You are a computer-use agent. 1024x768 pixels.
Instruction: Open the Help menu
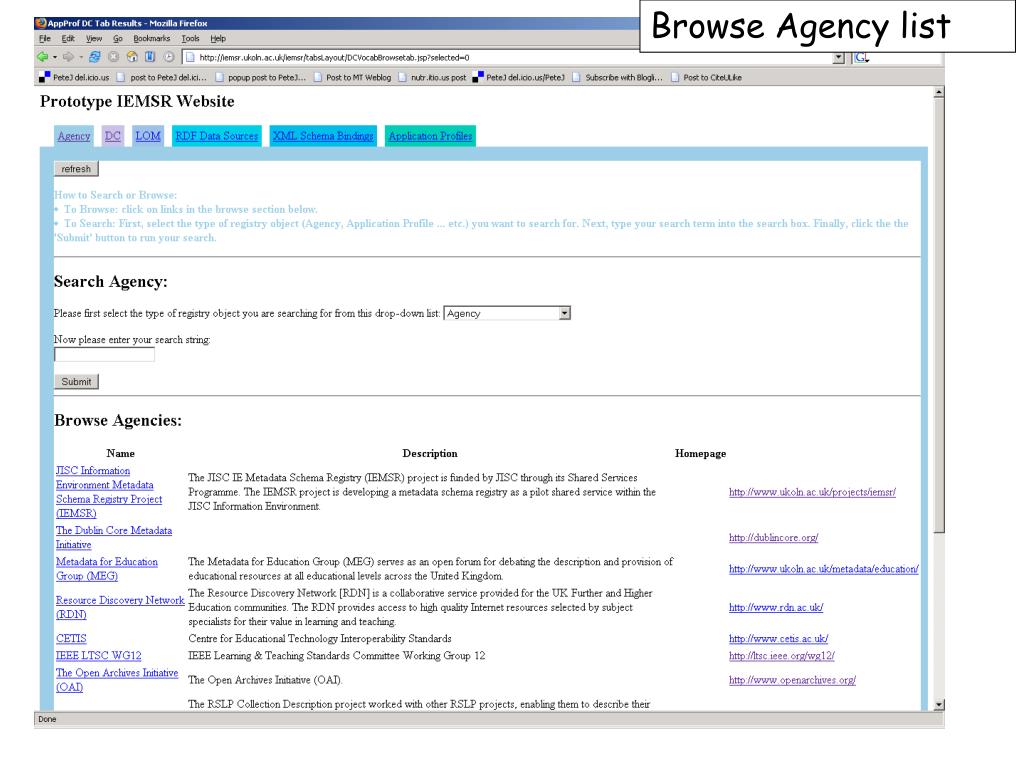(x=217, y=39)
